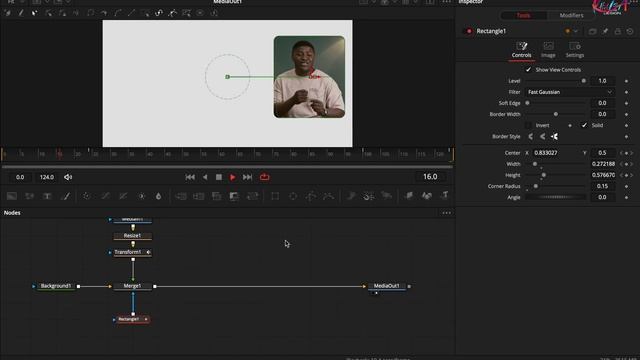Add a Polygon mask from the toolbar
Image resolution: width=640 pixels, height=360 pixels.
click(311, 196)
